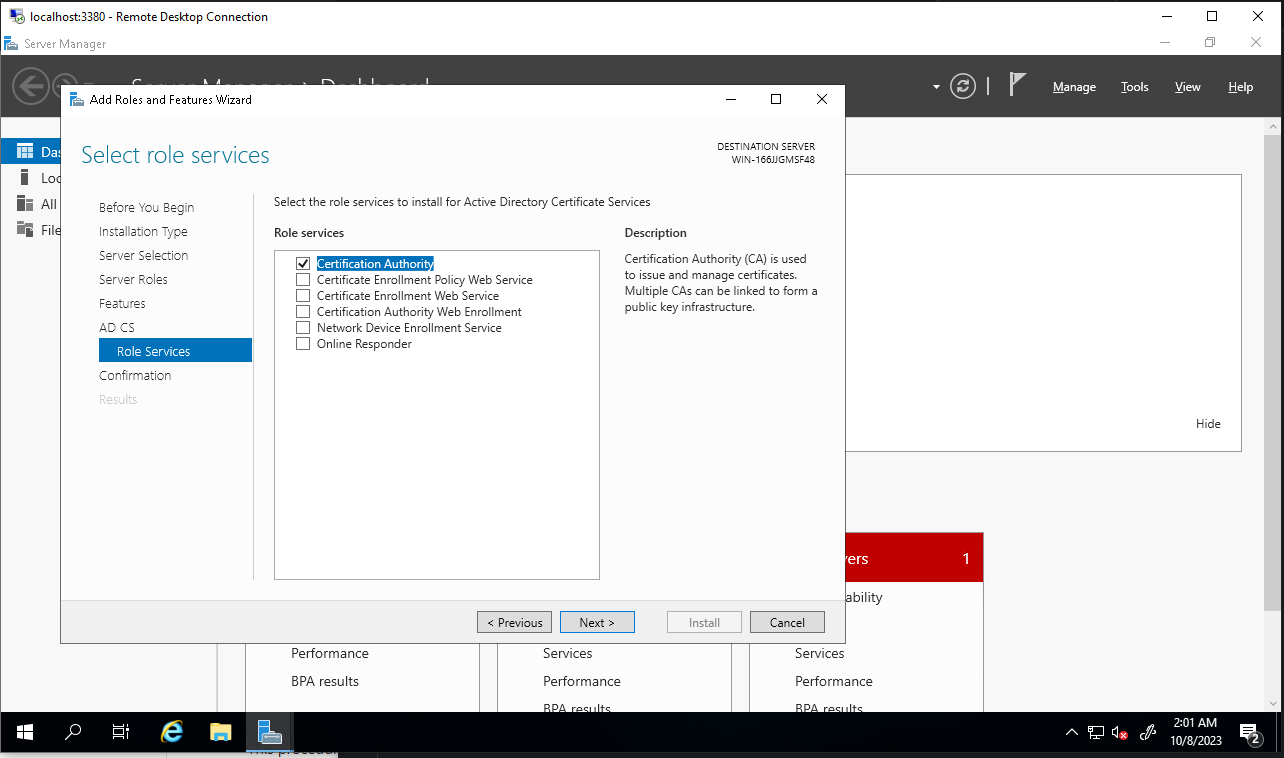Uncheck the Certification Authority checkbox

pyautogui.click(x=303, y=264)
